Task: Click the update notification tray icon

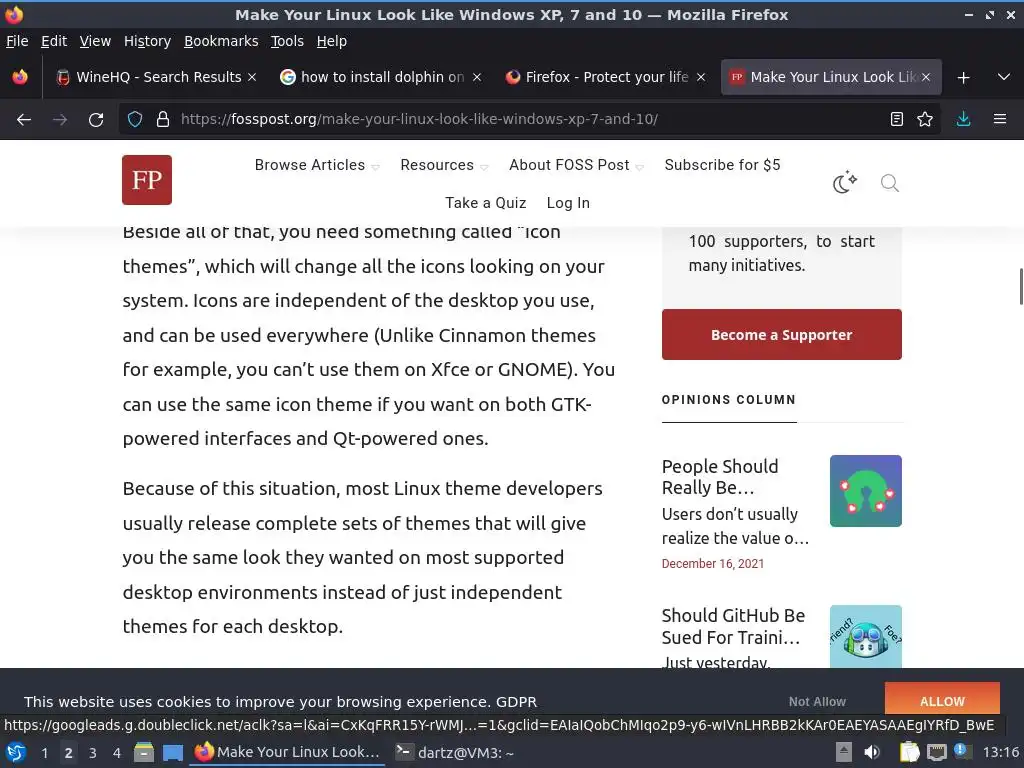Action: coord(962,751)
